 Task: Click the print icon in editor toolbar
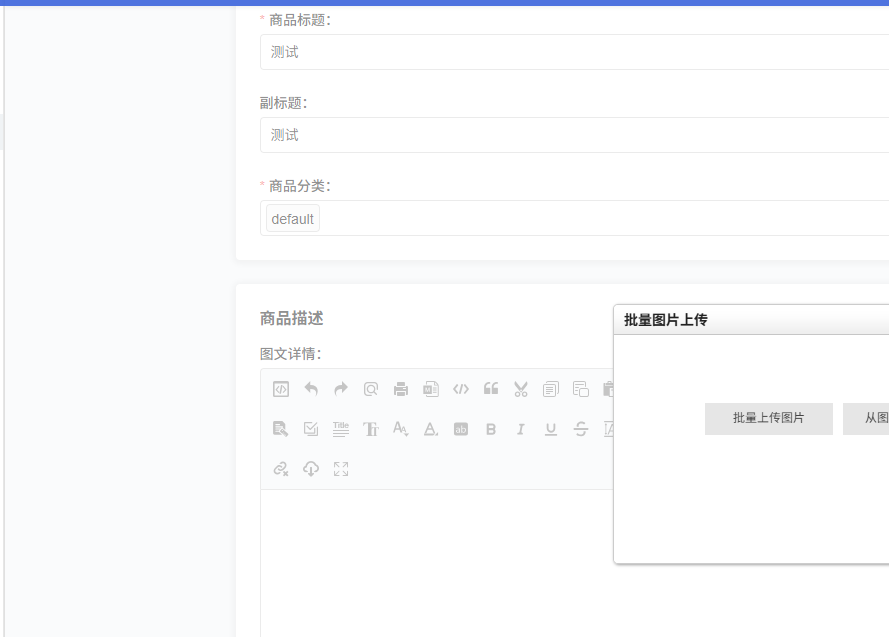click(x=401, y=389)
